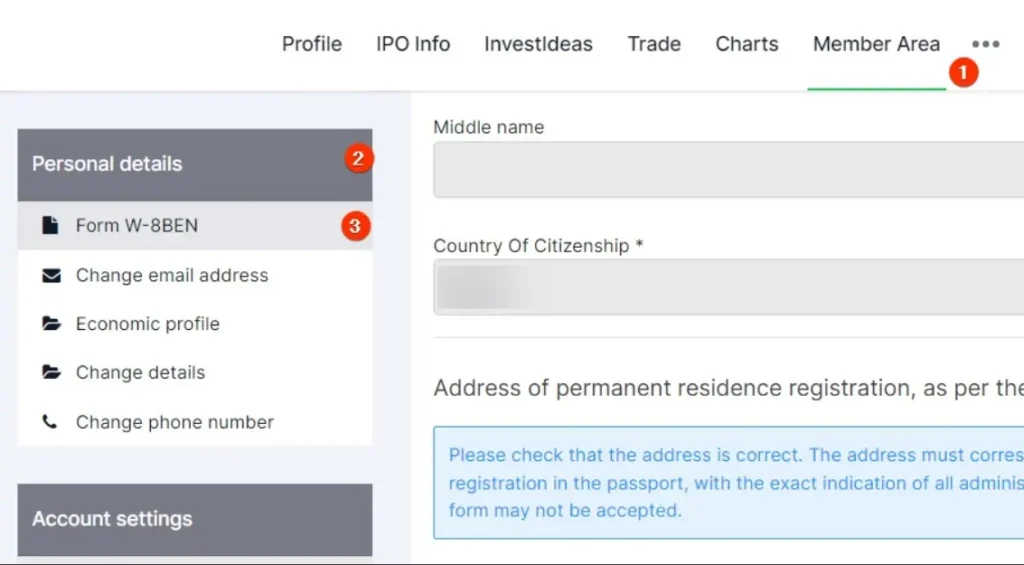Click the phone icon for Change phone number
Viewport: 1024px width, 565px height.
click(x=50, y=422)
